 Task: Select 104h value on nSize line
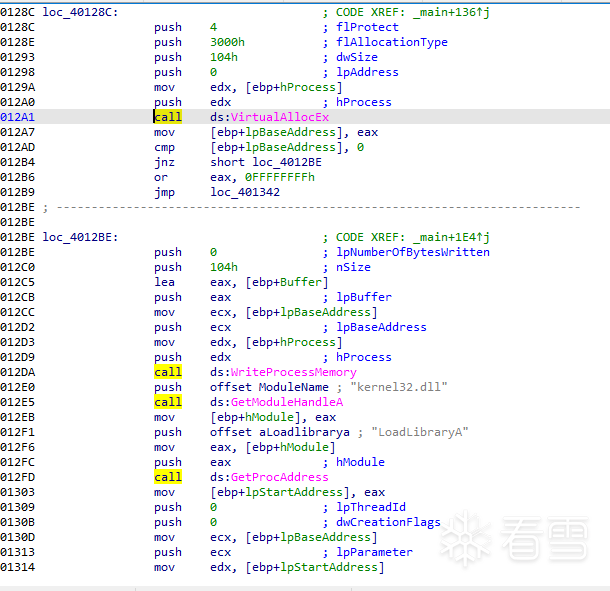[x=224, y=267]
